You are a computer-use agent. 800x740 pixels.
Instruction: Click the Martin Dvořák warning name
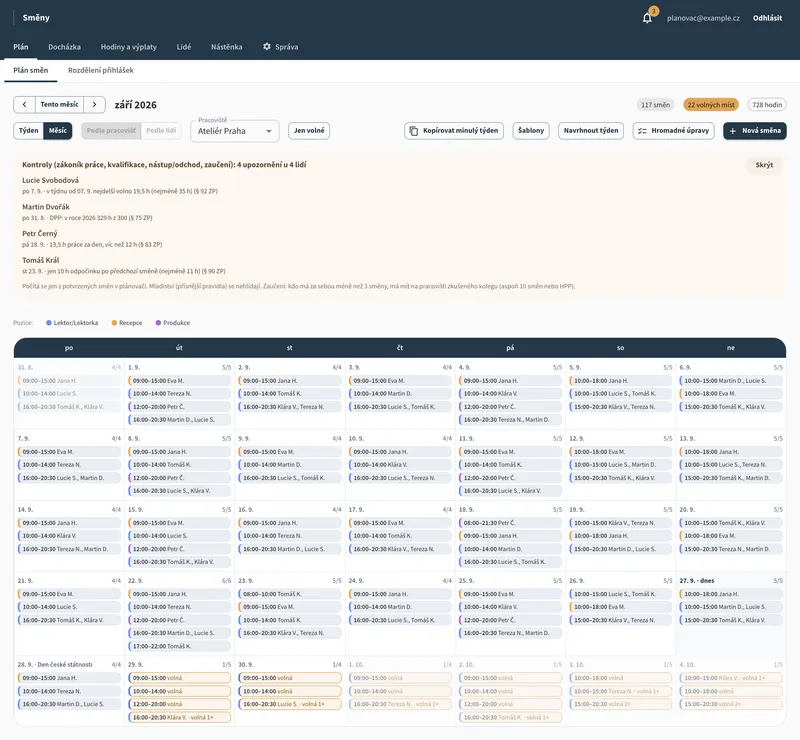tap(45, 207)
